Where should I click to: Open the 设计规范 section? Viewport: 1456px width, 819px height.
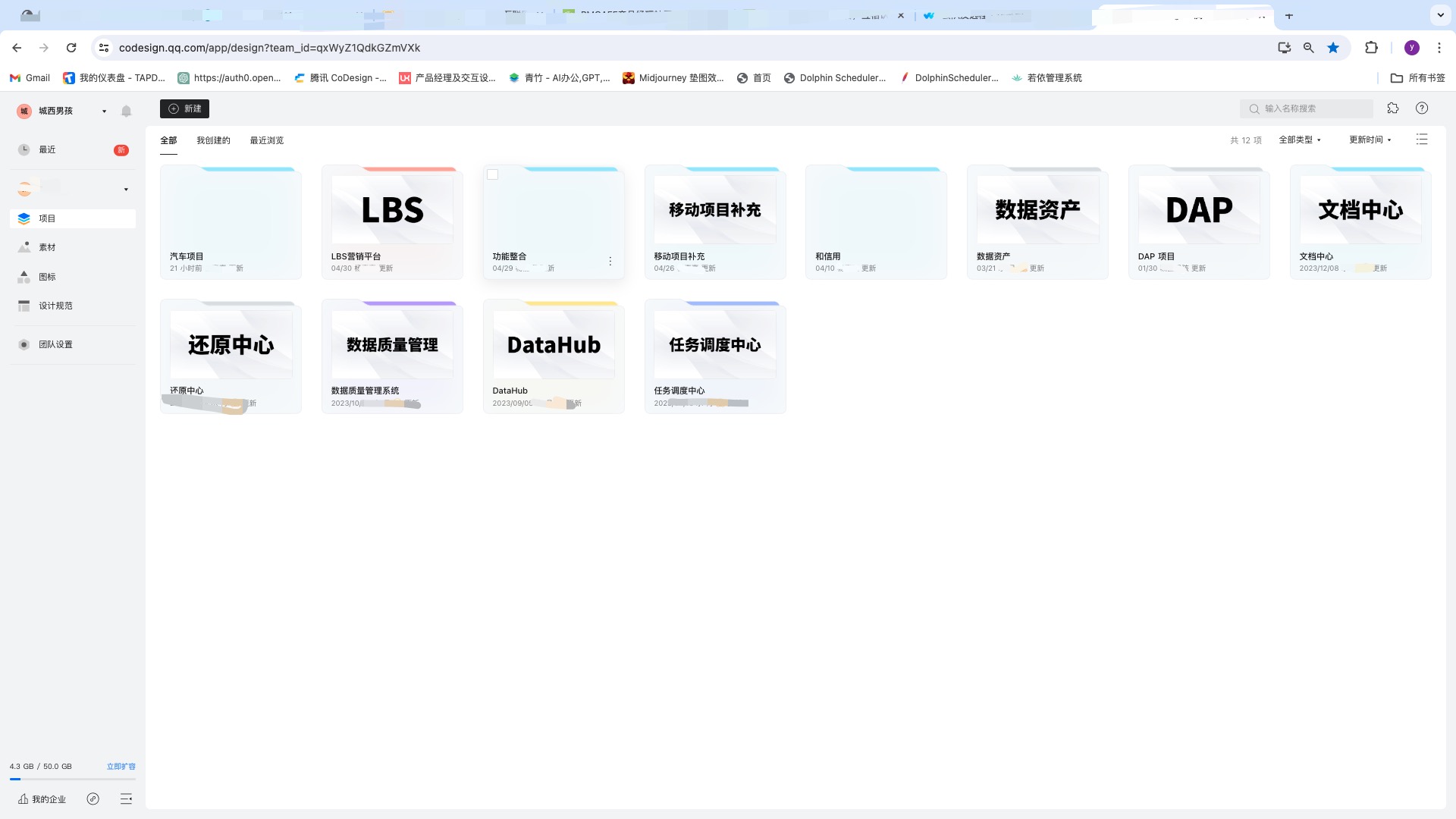[x=54, y=306]
